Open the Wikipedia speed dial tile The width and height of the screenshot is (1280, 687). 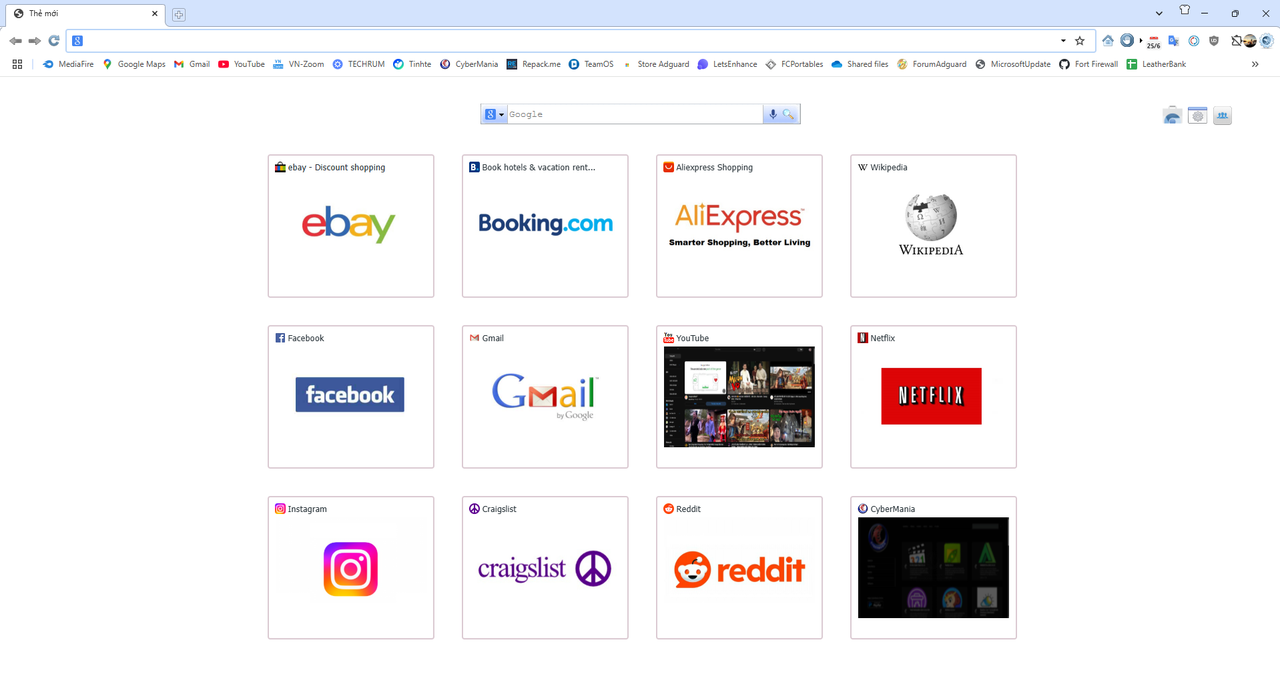[x=933, y=226]
